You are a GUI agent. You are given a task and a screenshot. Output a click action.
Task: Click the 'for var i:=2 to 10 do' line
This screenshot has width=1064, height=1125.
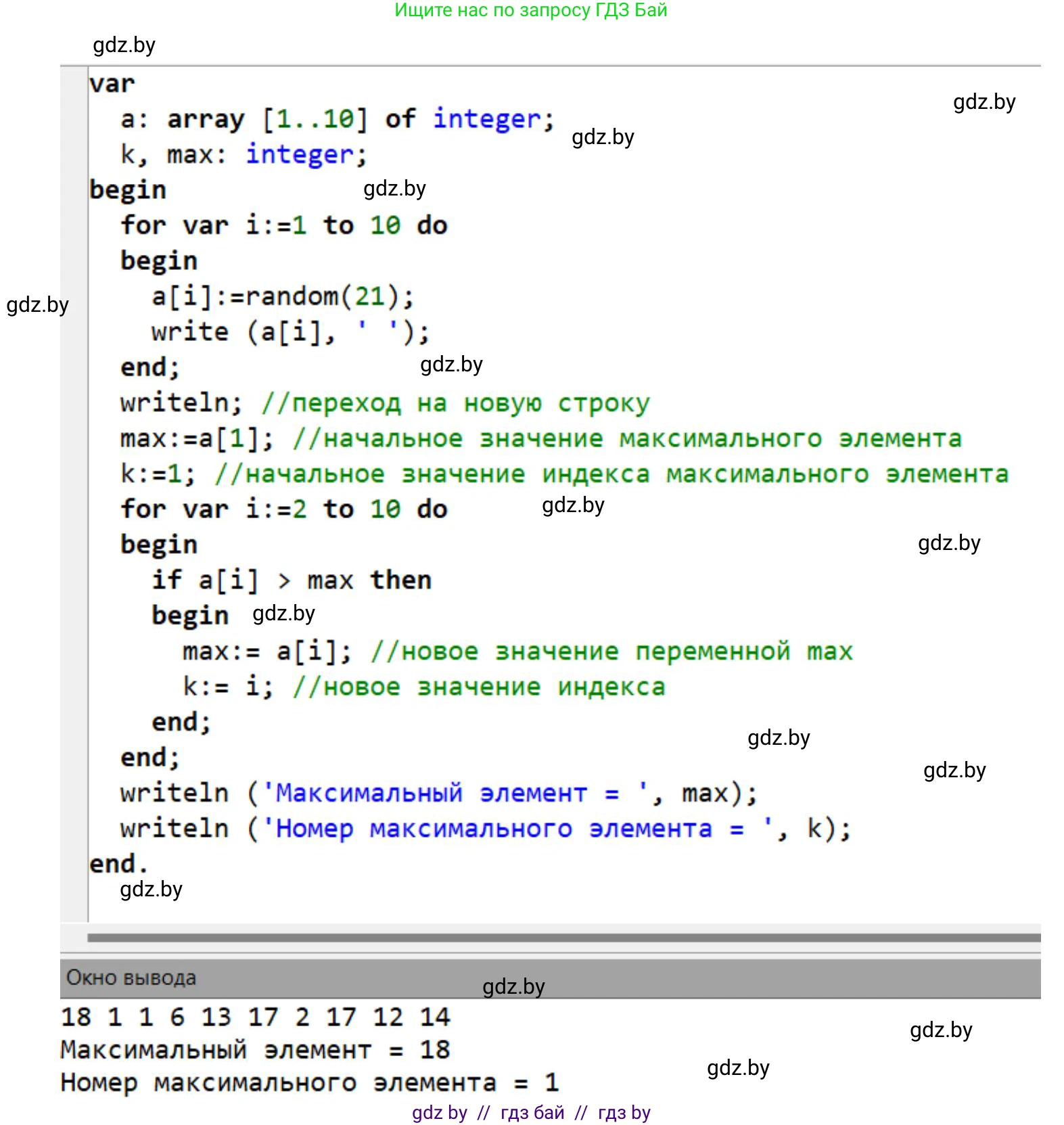point(284,509)
